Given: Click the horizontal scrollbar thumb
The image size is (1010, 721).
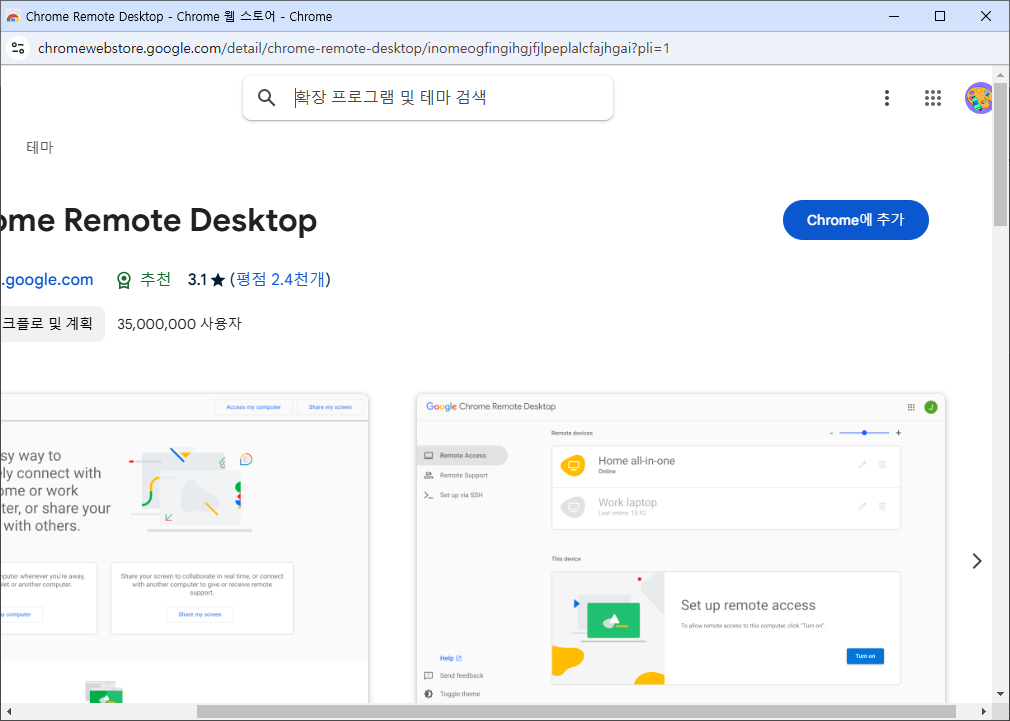Looking at the screenshot, I should pyautogui.click(x=576, y=711).
